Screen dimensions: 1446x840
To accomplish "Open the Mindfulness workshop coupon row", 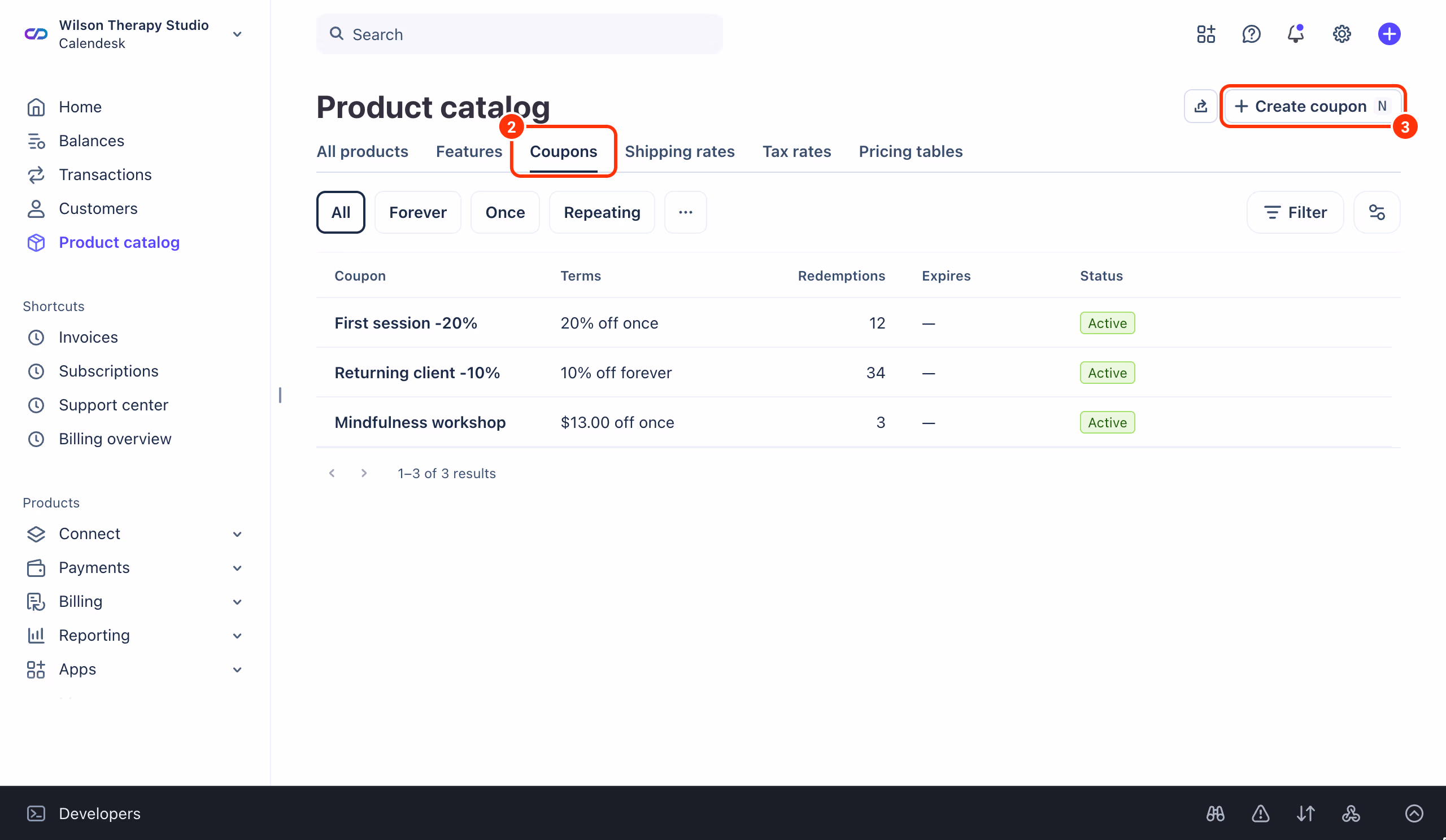I will coord(858,423).
